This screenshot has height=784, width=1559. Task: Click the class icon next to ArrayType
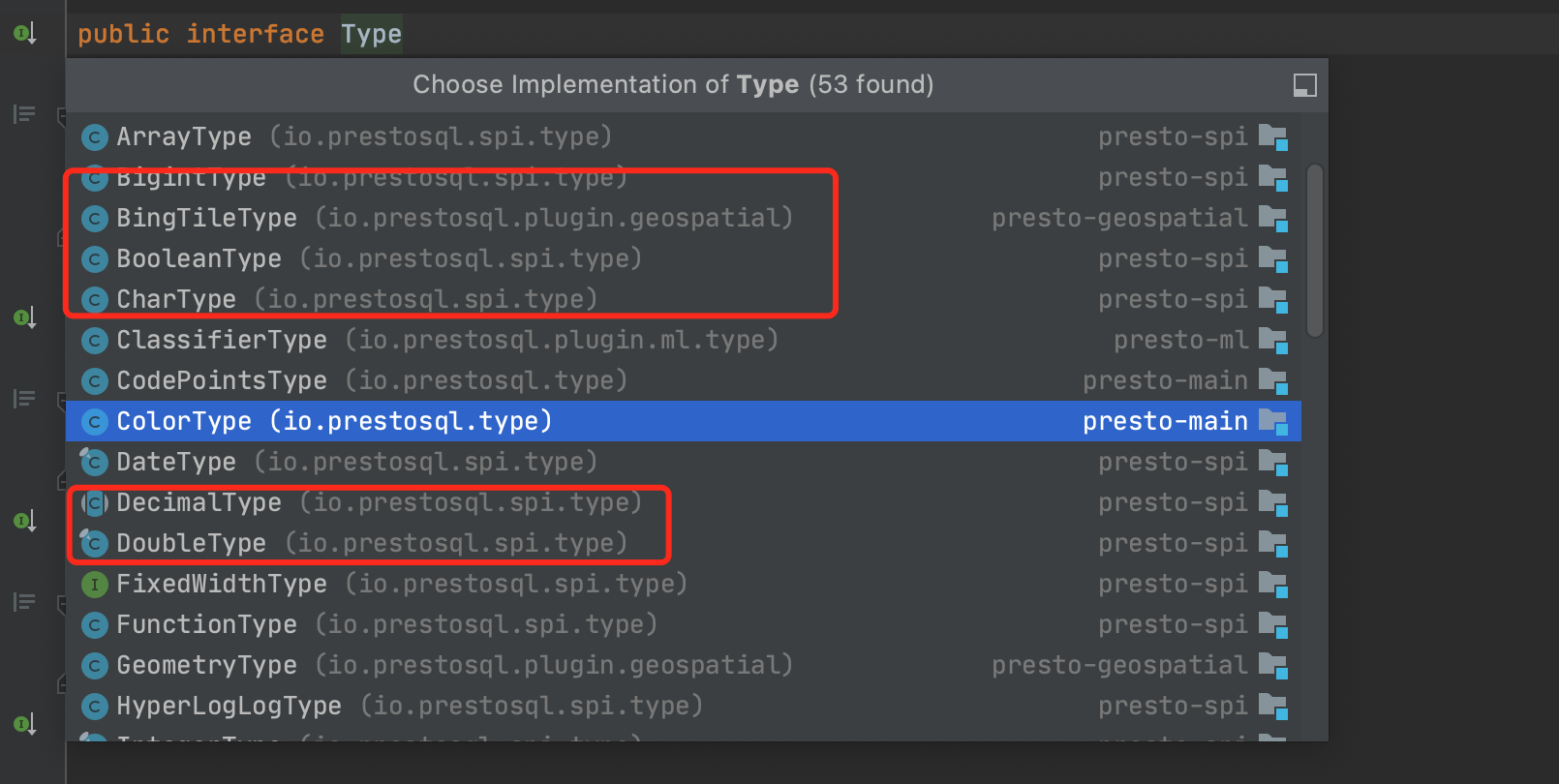[94, 137]
